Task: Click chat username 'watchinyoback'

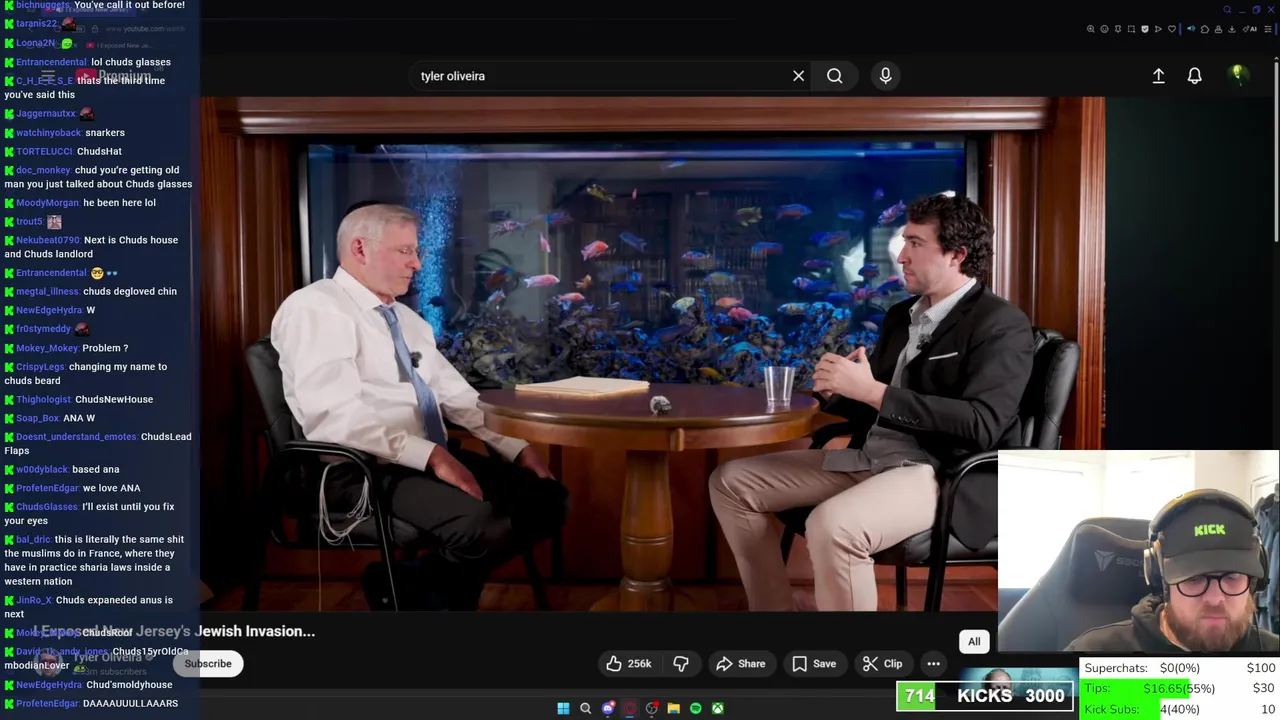Action: (x=48, y=133)
